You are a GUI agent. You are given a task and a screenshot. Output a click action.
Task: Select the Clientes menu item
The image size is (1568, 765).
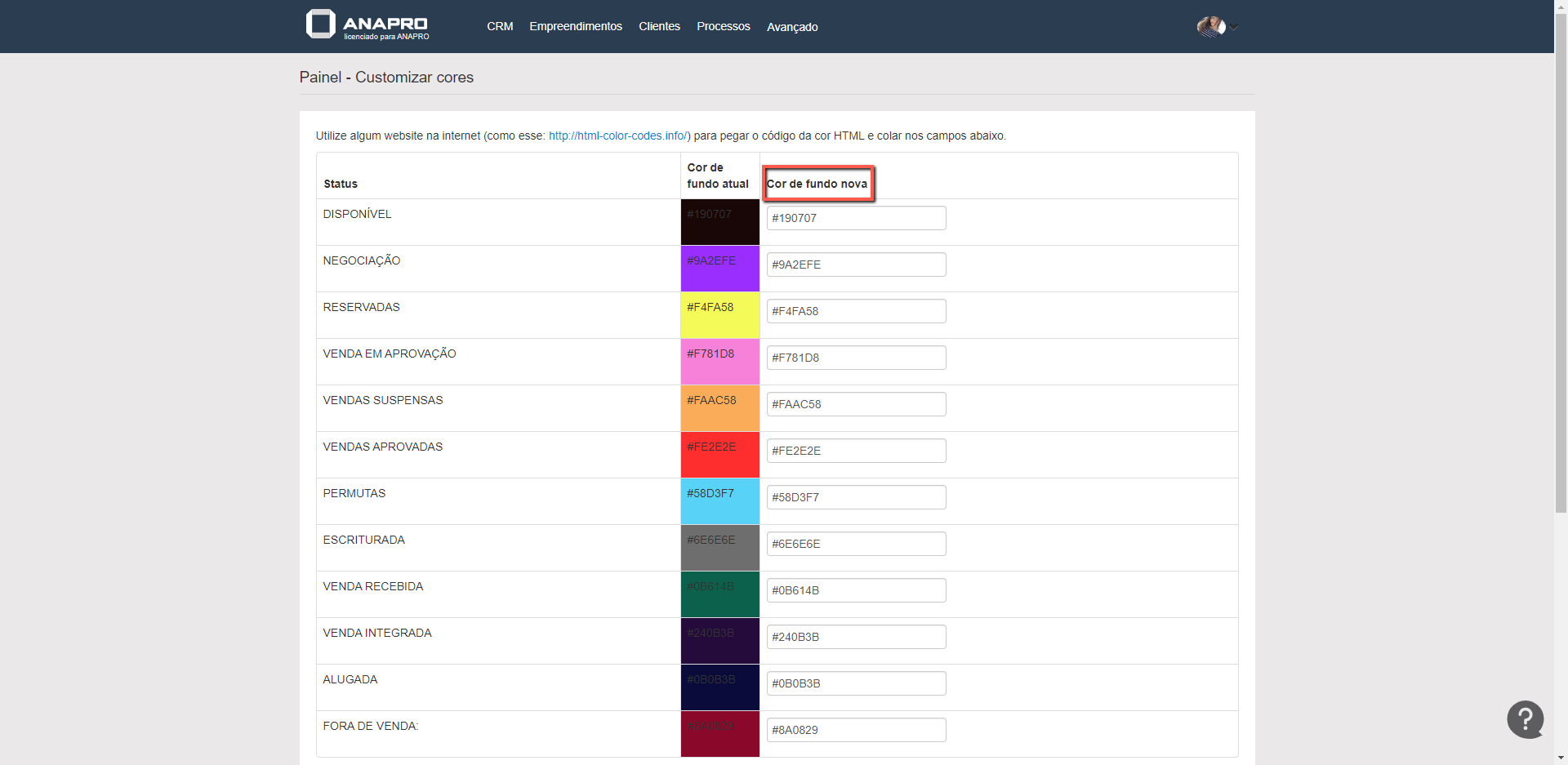pos(659,27)
